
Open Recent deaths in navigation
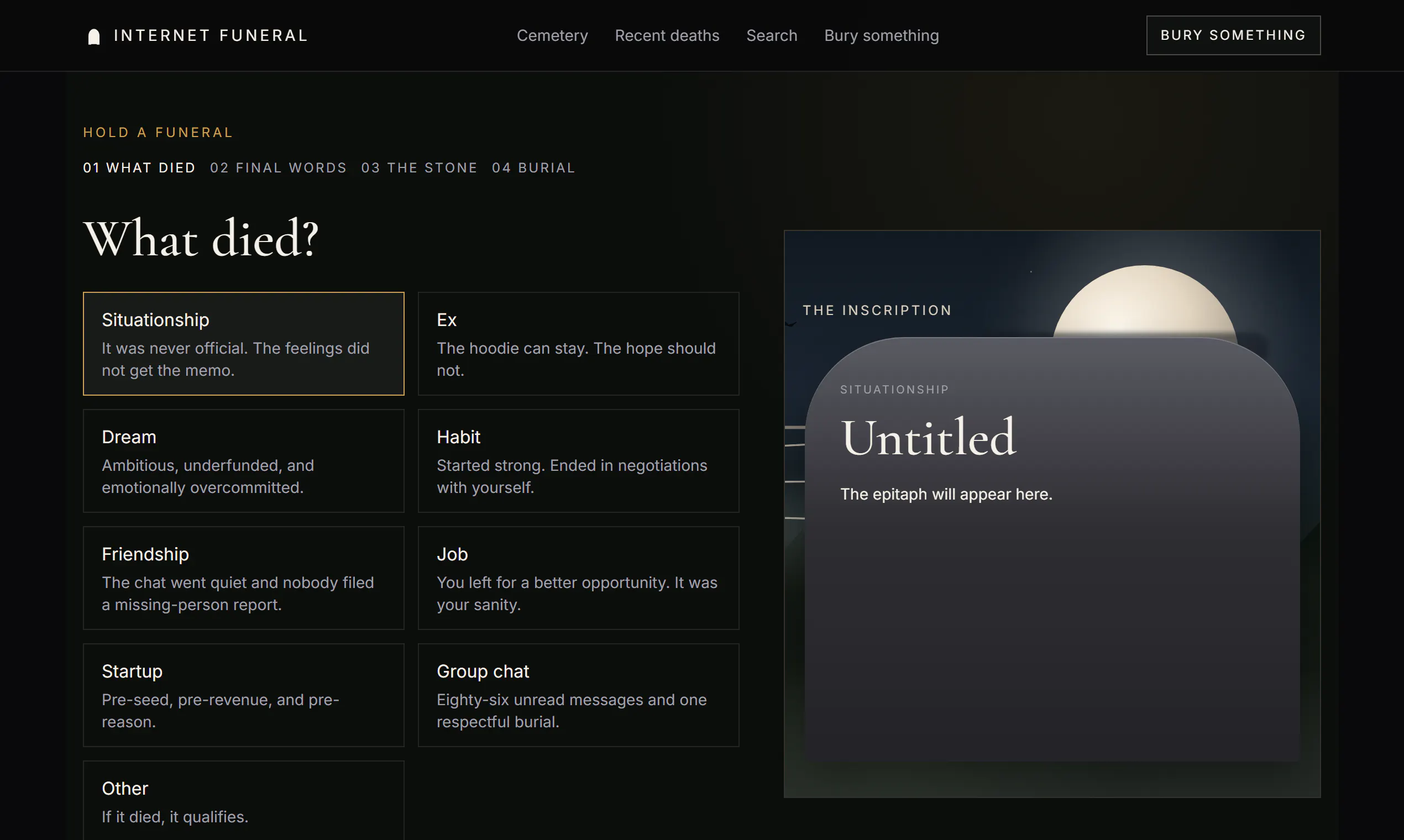pyautogui.click(x=667, y=36)
